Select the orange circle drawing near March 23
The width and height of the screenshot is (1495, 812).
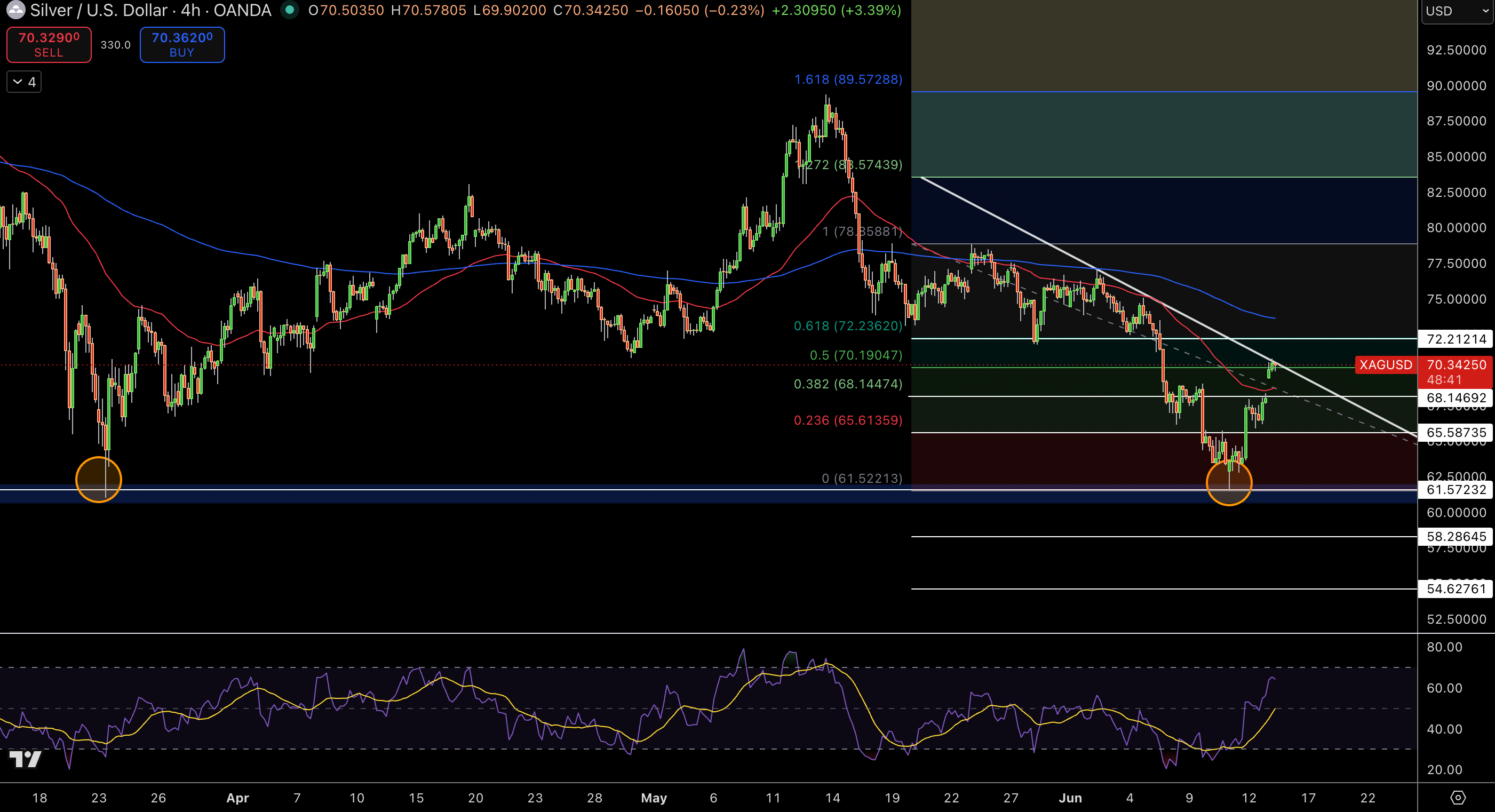click(x=99, y=480)
